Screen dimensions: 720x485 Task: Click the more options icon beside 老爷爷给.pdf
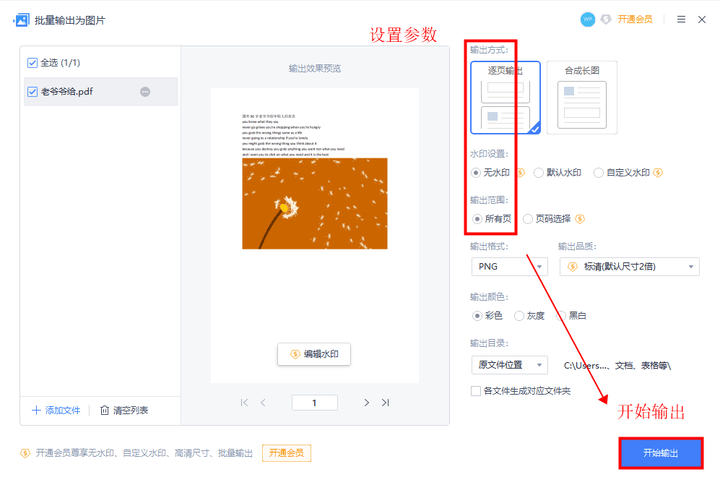click(145, 92)
